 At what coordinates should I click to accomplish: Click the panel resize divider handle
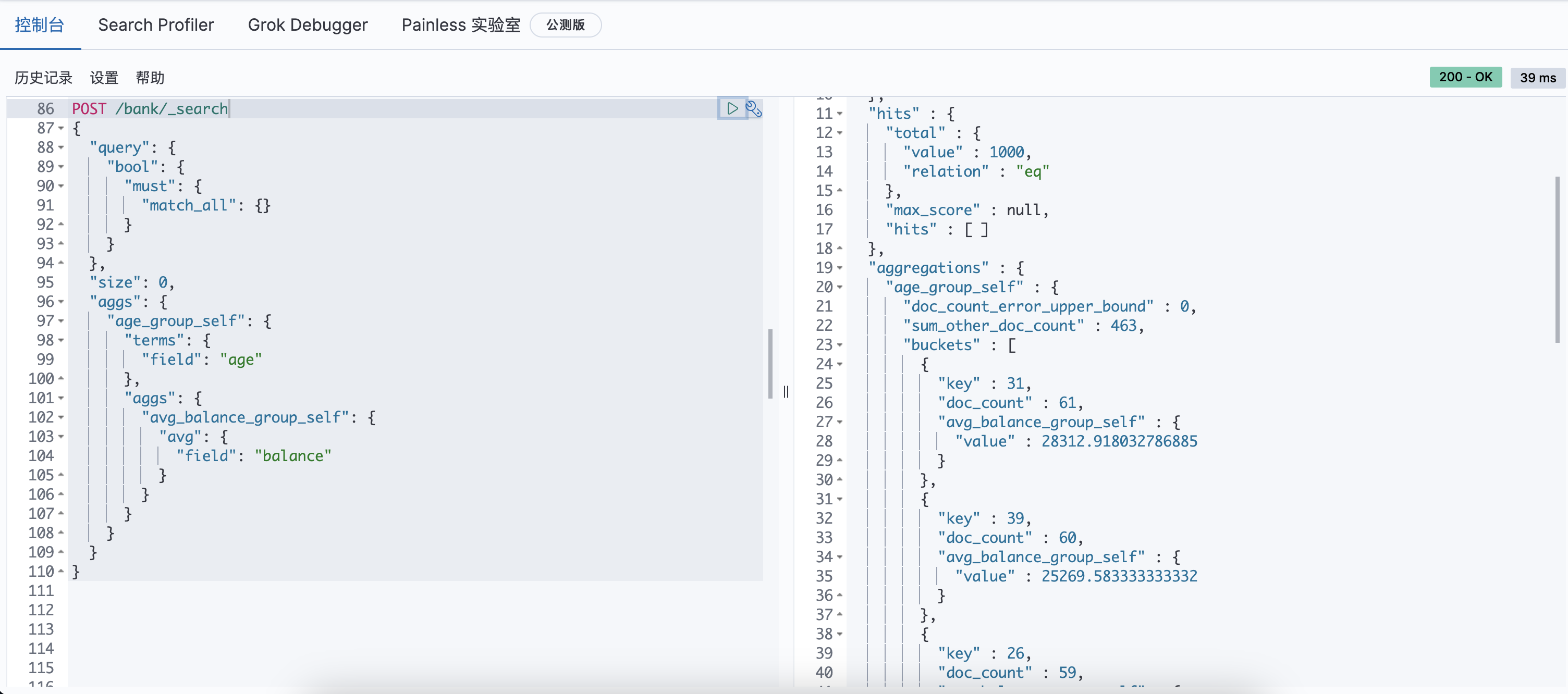[786, 392]
